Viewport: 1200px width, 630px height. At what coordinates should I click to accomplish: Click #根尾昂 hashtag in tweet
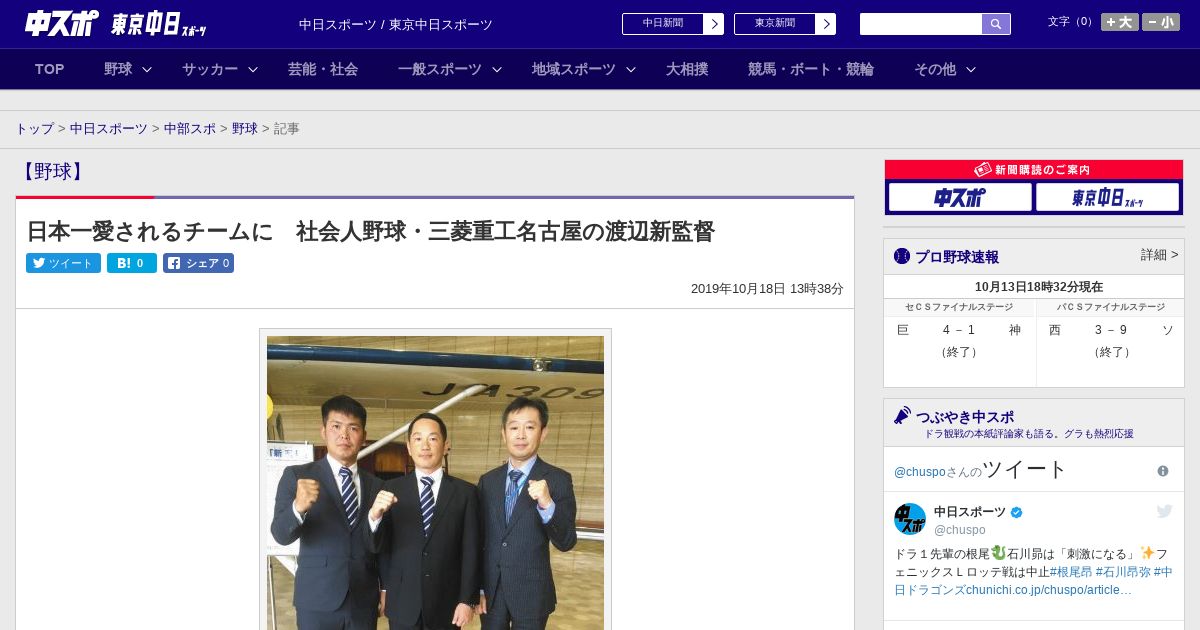pos(1071,572)
